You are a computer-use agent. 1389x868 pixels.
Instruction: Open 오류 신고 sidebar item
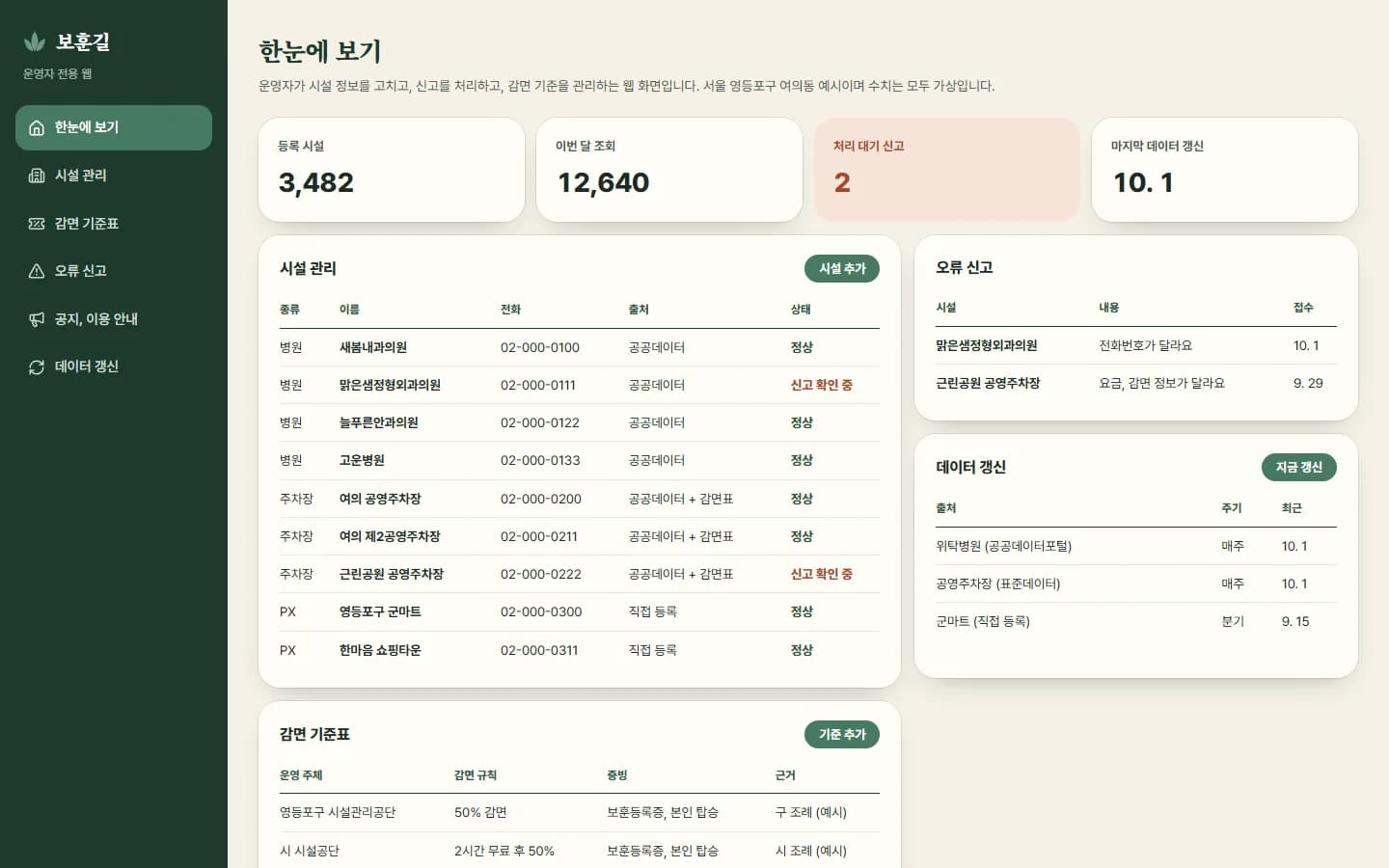(x=114, y=271)
